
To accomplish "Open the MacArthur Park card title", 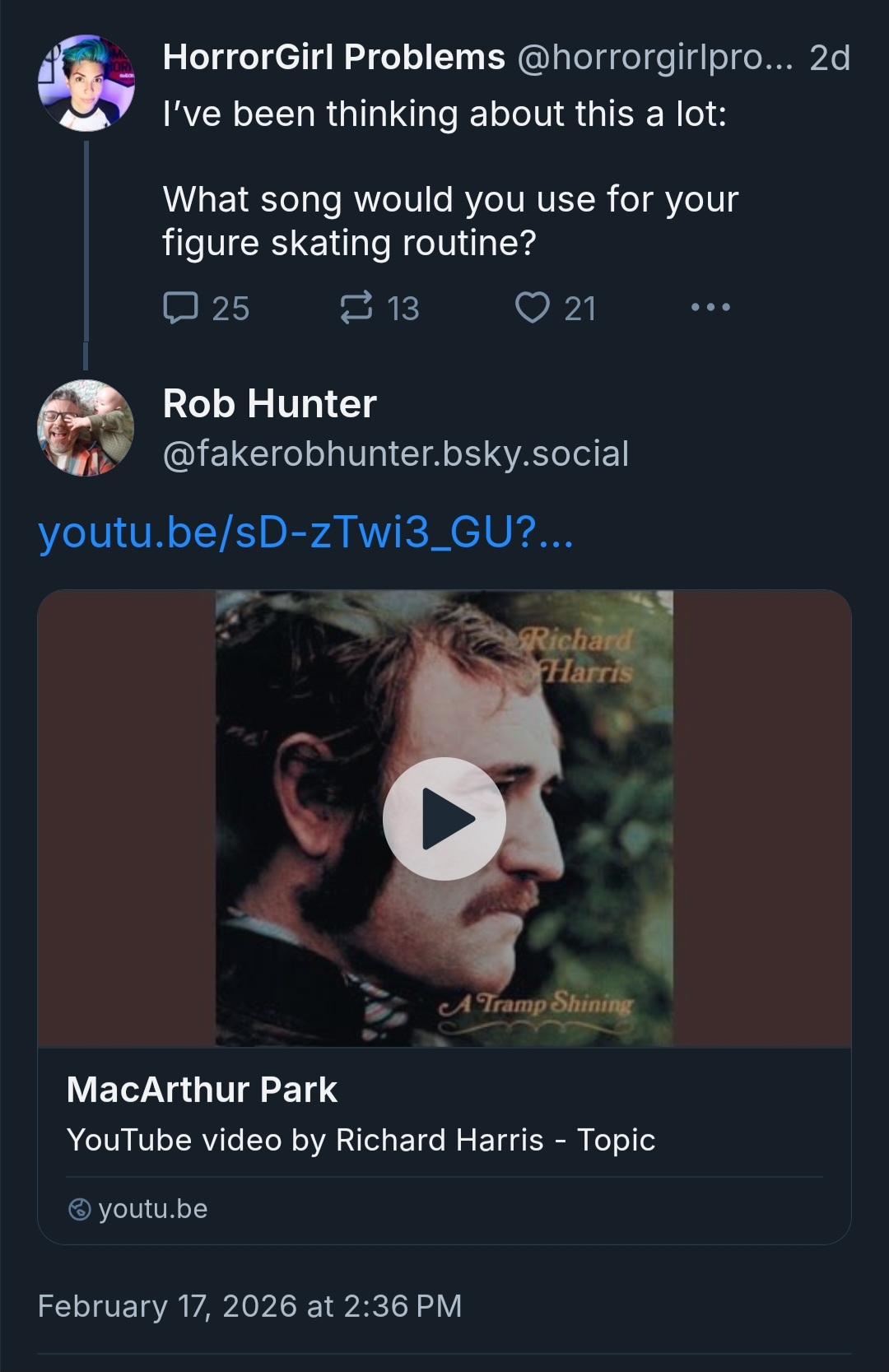I will tap(202, 1090).
